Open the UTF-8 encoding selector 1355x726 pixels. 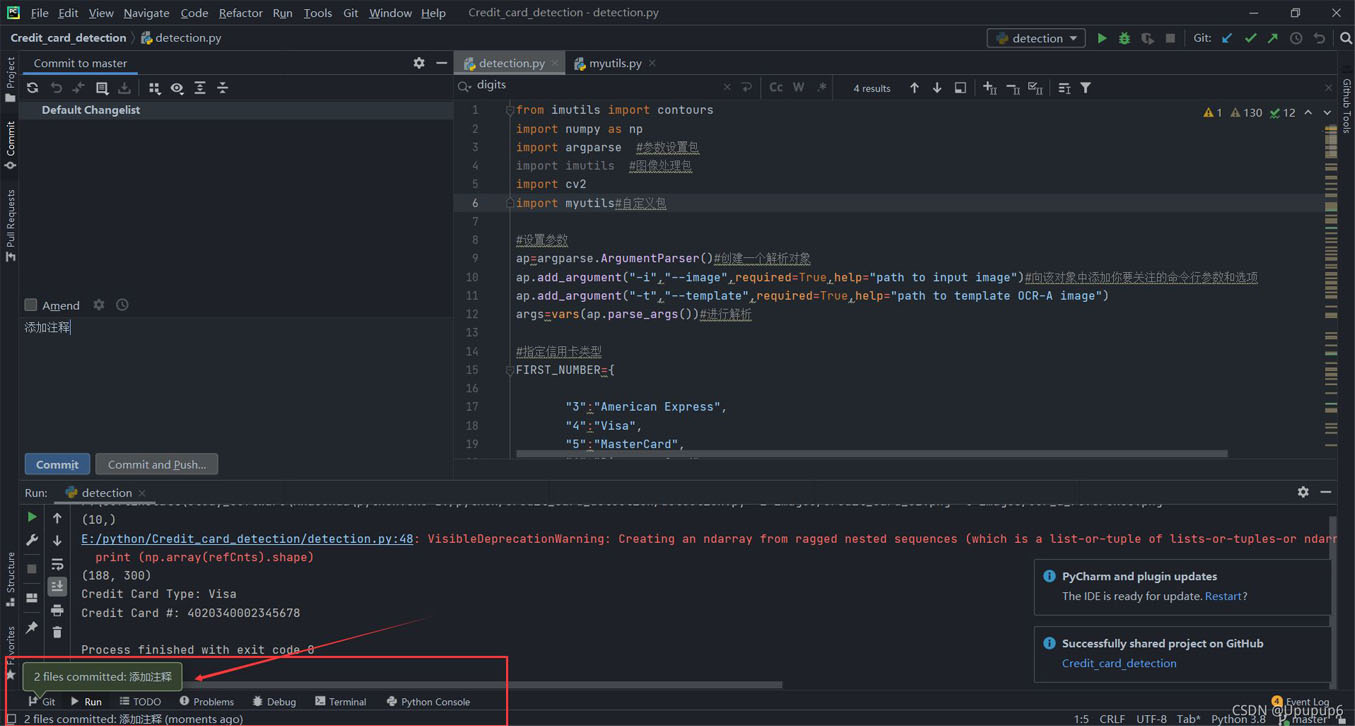coord(1151,719)
